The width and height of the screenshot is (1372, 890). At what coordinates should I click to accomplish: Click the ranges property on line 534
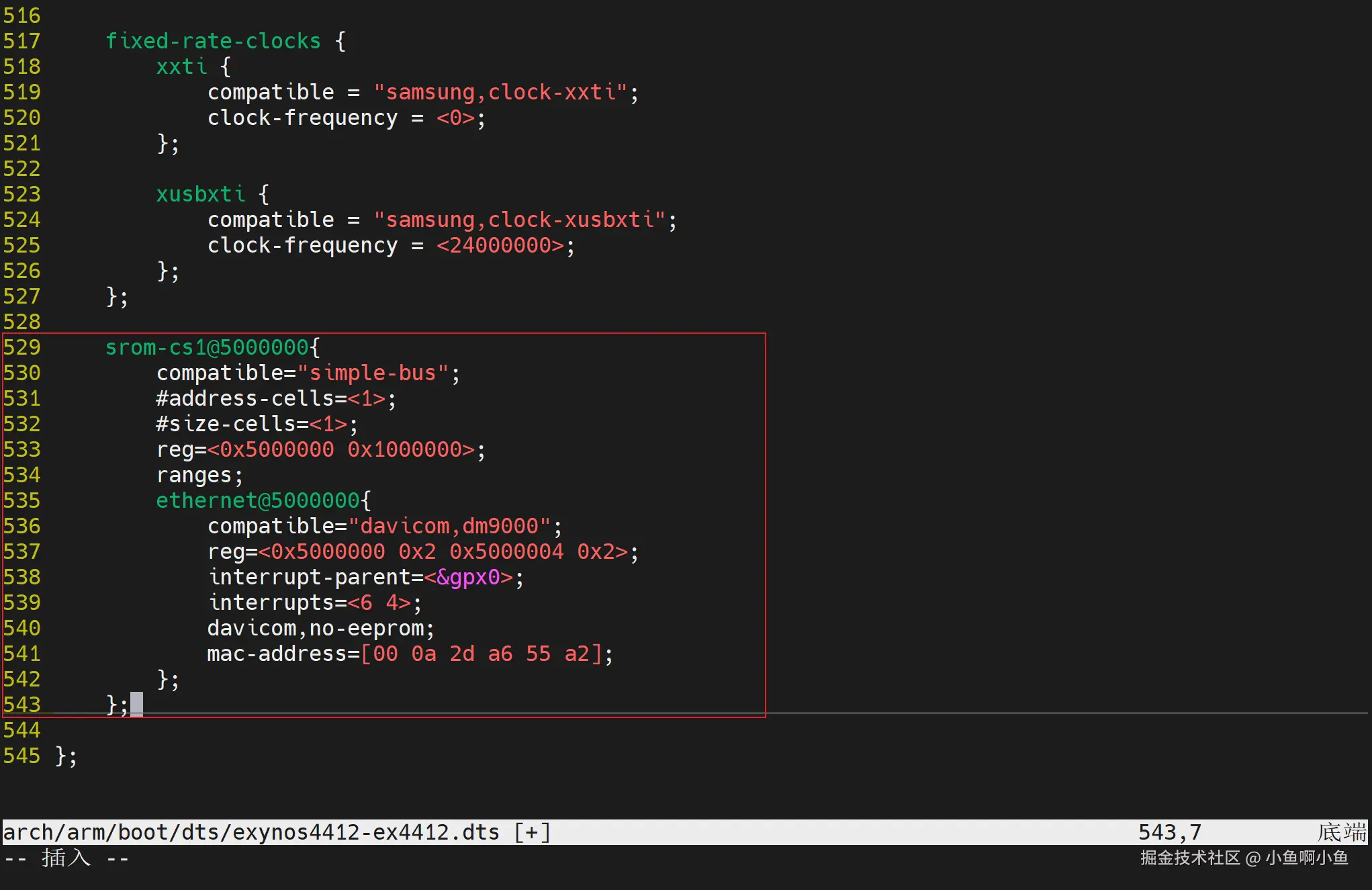tap(194, 475)
